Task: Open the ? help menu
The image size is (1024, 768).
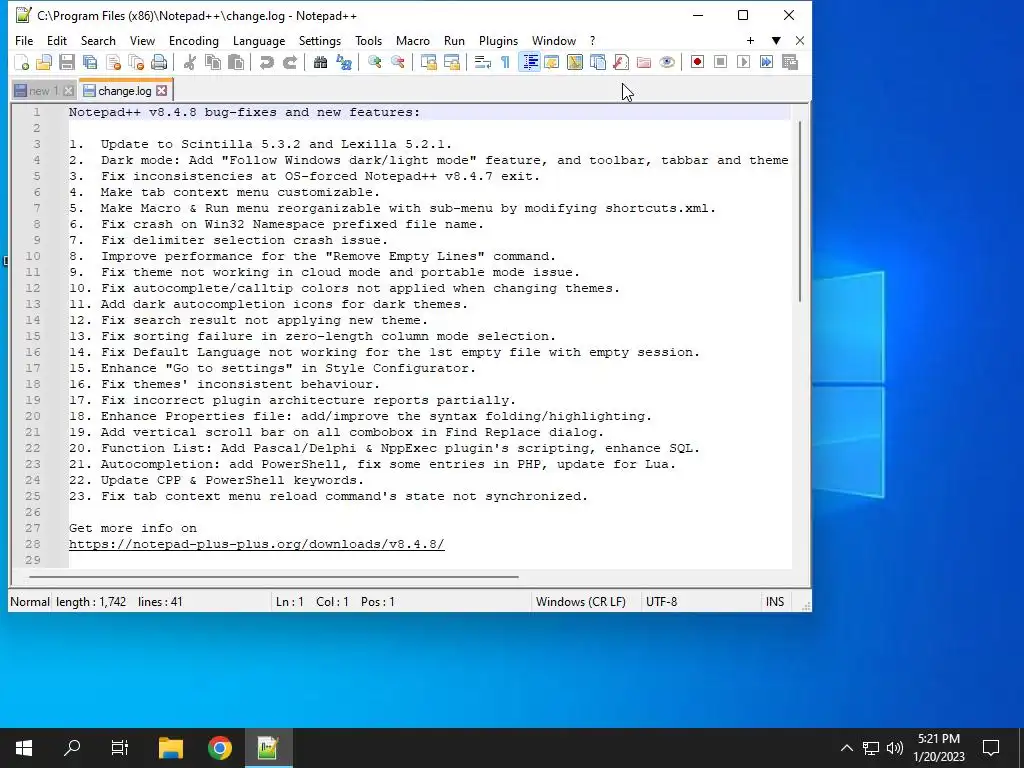Action: [592, 40]
